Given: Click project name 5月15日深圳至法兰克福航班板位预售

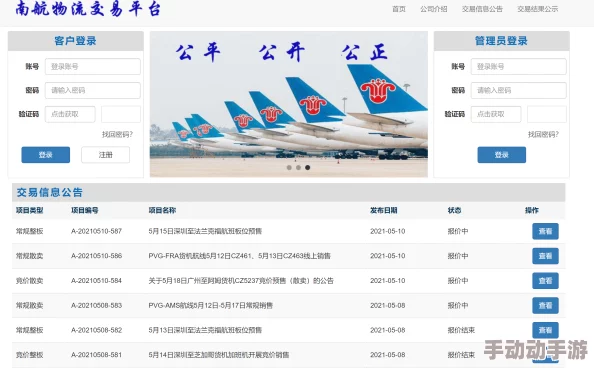Looking at the screenshot, I should pos(205,231).
